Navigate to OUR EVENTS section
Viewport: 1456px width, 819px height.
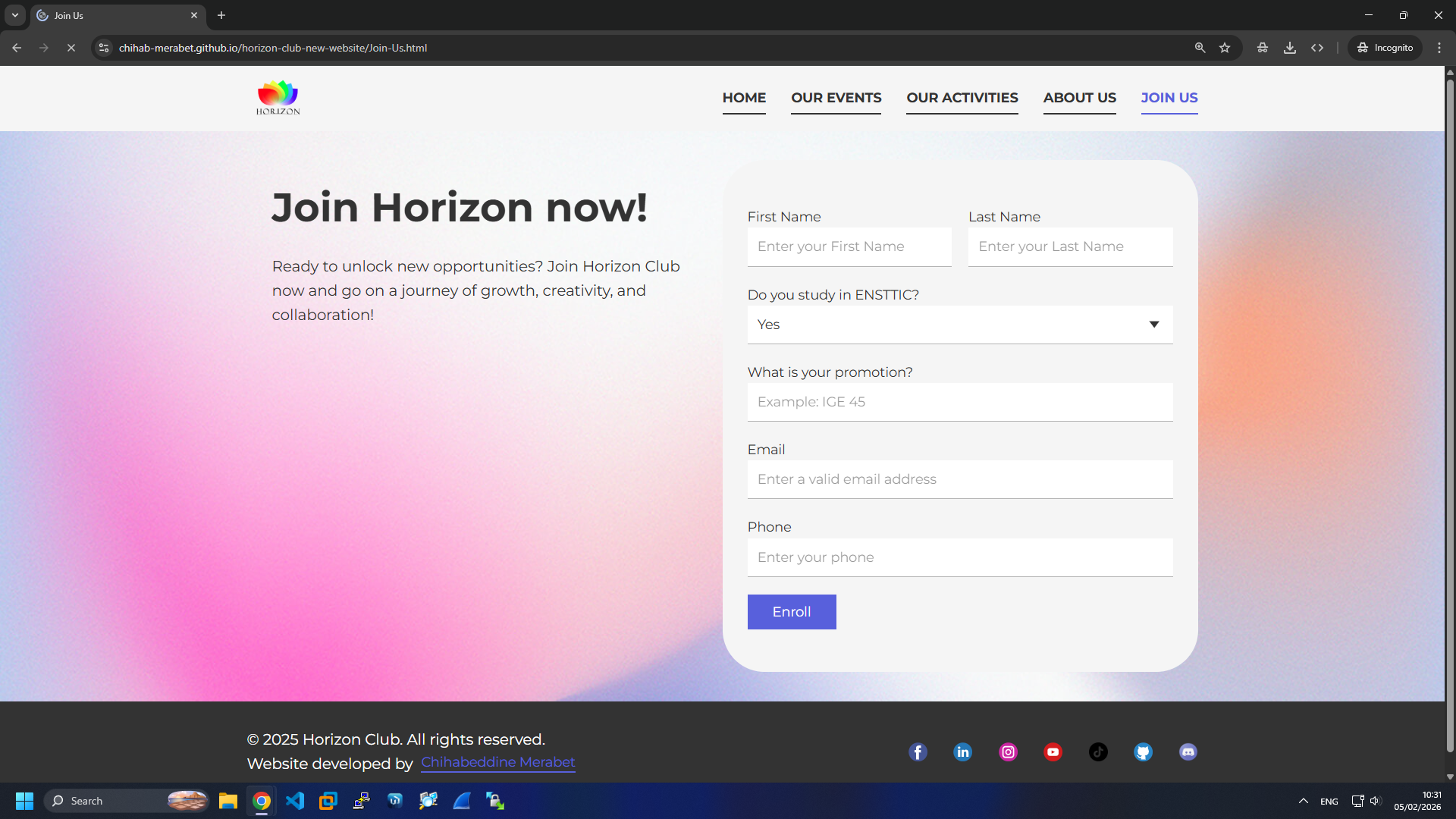coord(836,98)
